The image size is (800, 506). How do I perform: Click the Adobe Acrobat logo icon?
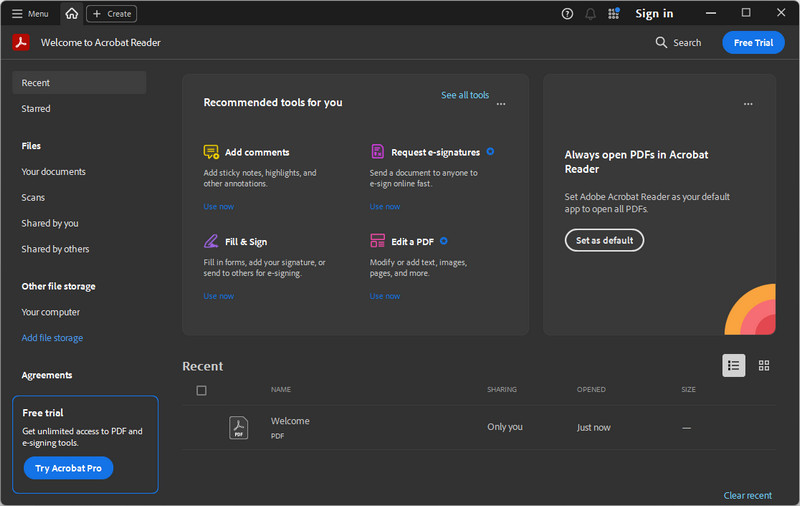[21, 42]
